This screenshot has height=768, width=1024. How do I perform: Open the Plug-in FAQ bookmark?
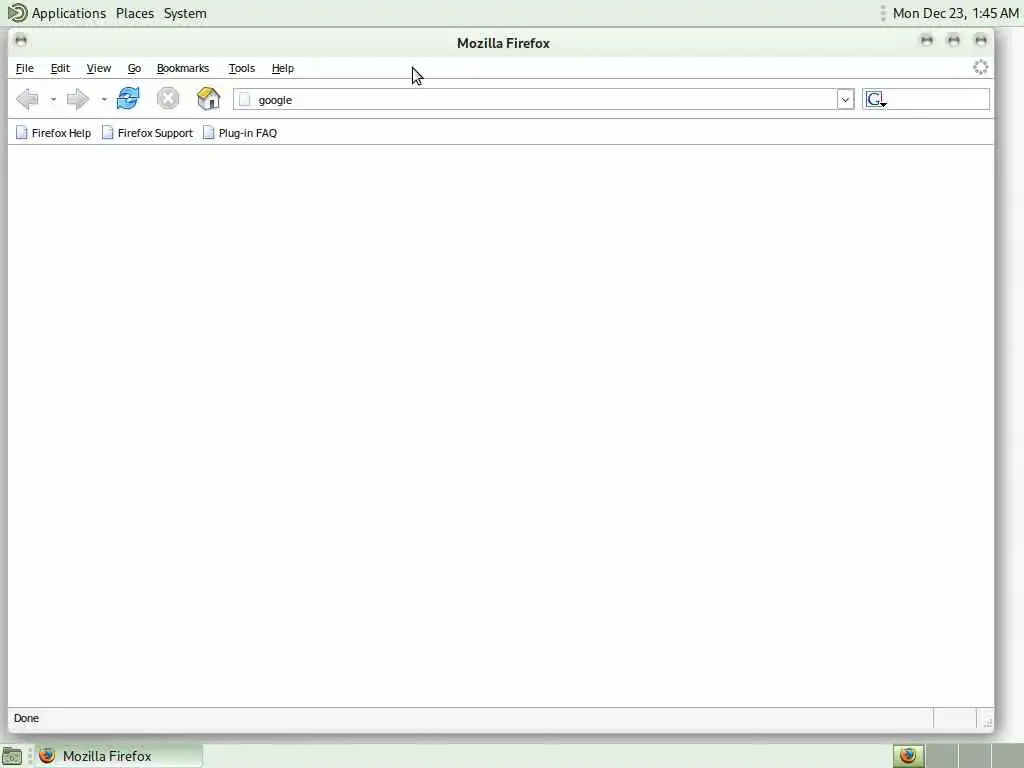tap(240, 133)
